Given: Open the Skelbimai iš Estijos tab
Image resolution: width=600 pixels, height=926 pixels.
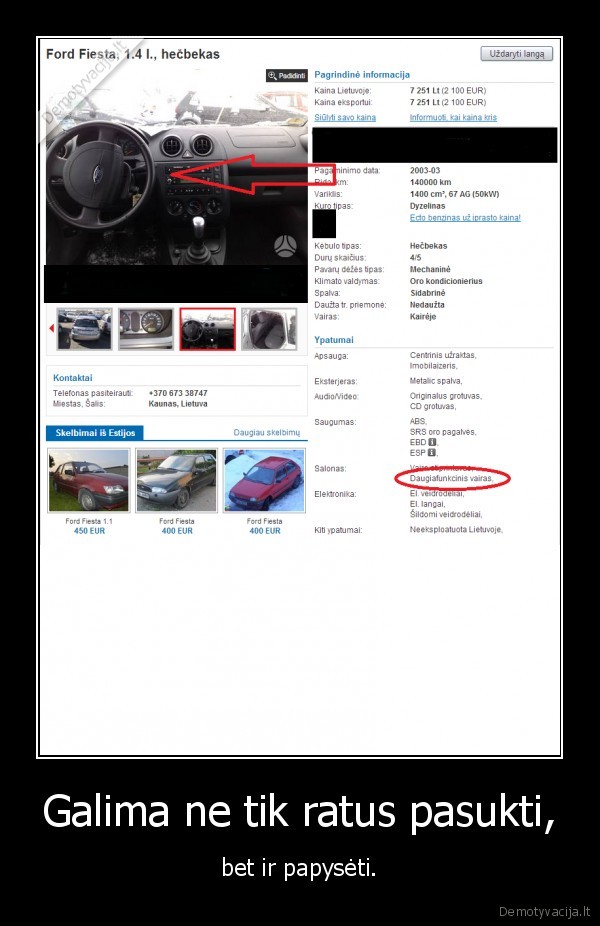Looking at the screenshot, I should coord(95,433).
